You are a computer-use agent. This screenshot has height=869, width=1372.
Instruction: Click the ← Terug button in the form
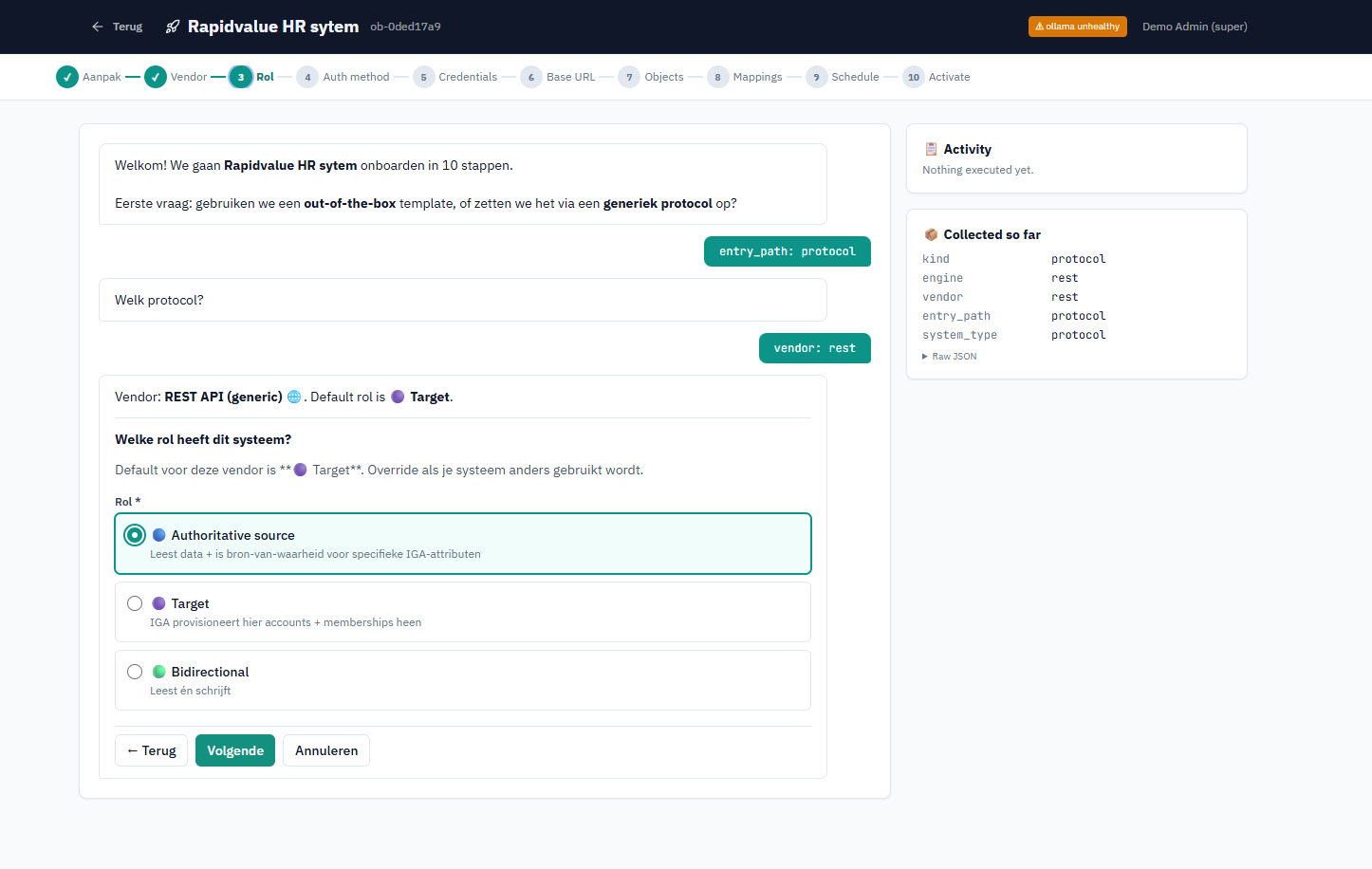pyautogui.click(x=152, y=750)
